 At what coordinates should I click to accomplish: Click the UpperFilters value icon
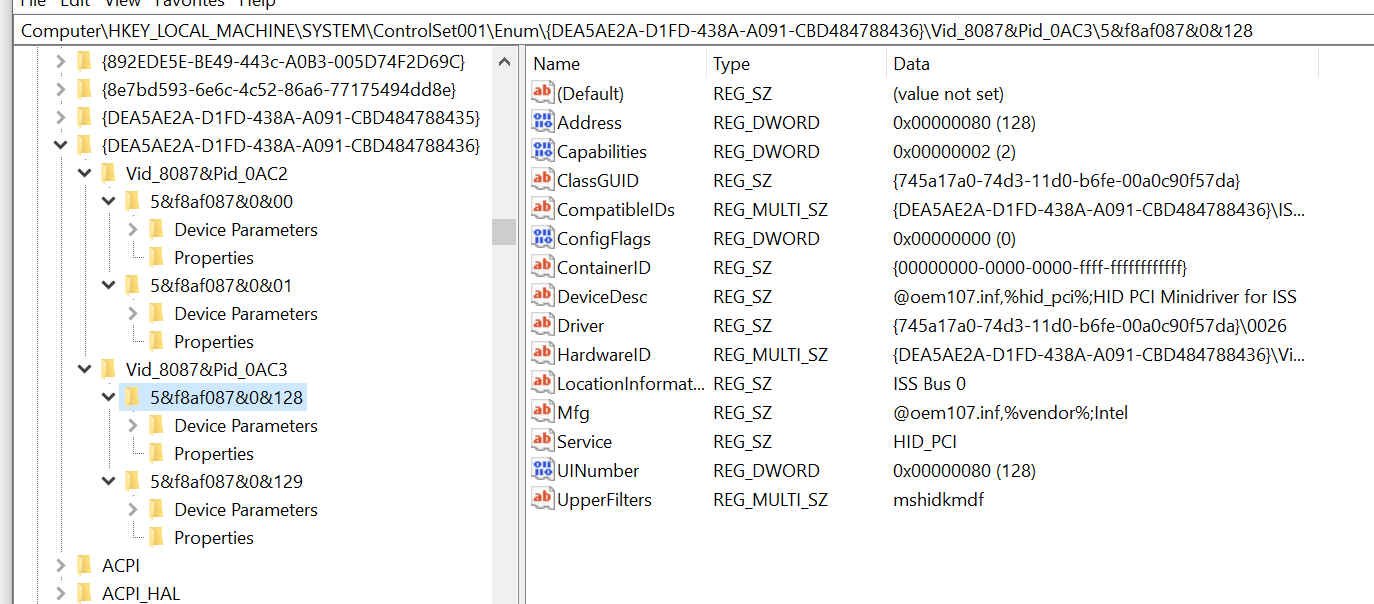point(543,499)
